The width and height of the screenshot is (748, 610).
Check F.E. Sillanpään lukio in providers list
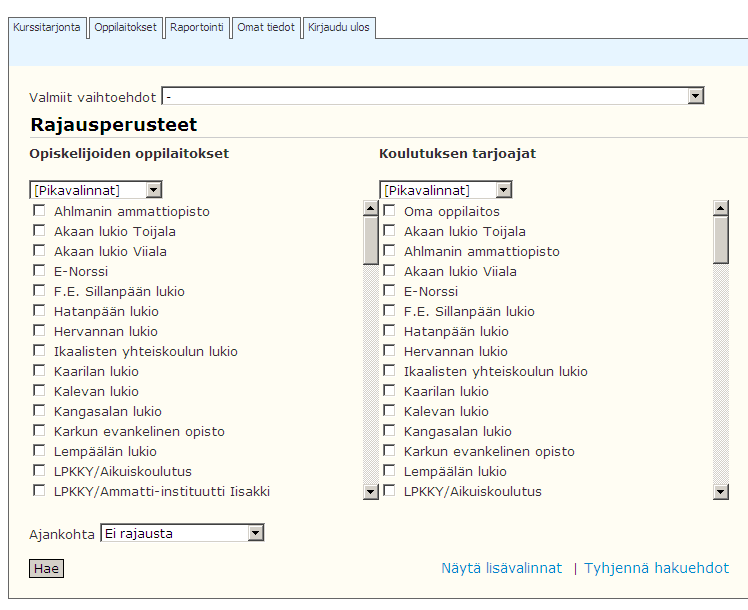389,311
